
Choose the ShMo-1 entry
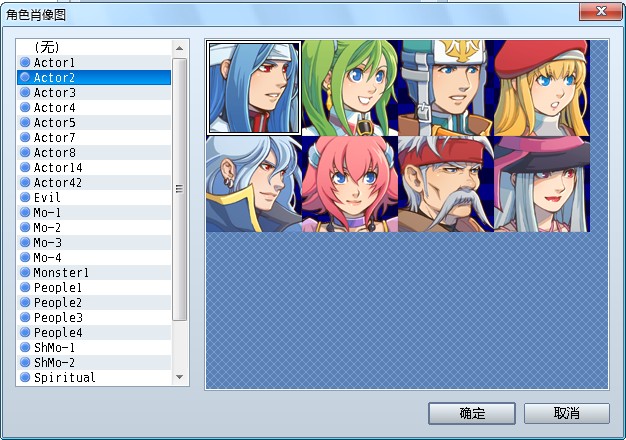[x=94, y=347]
